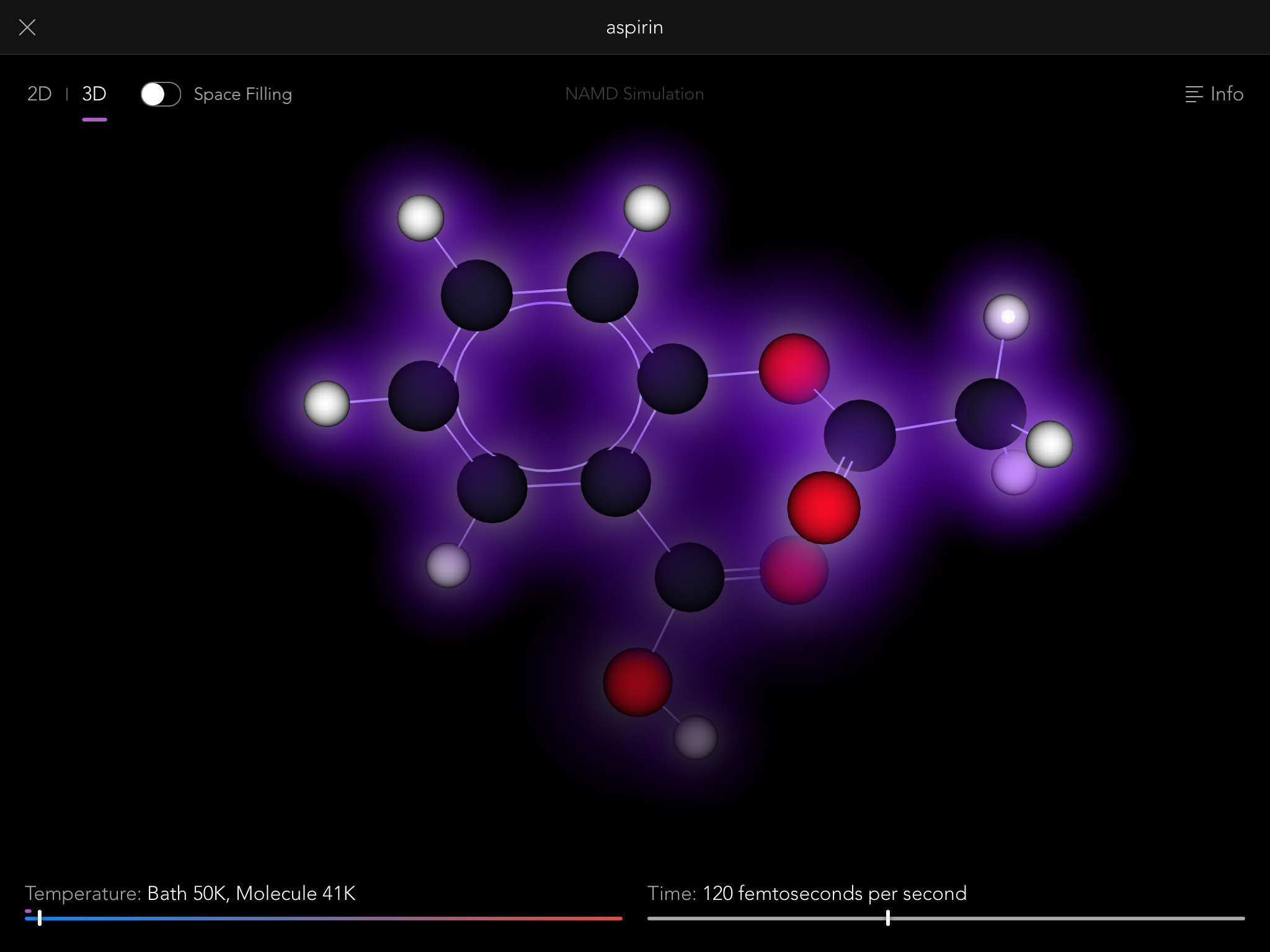Screen dimensions: 1270x952
Task: Toggle the Space Filling switch off
Action: pyautogui.click(x=160, y=94)
